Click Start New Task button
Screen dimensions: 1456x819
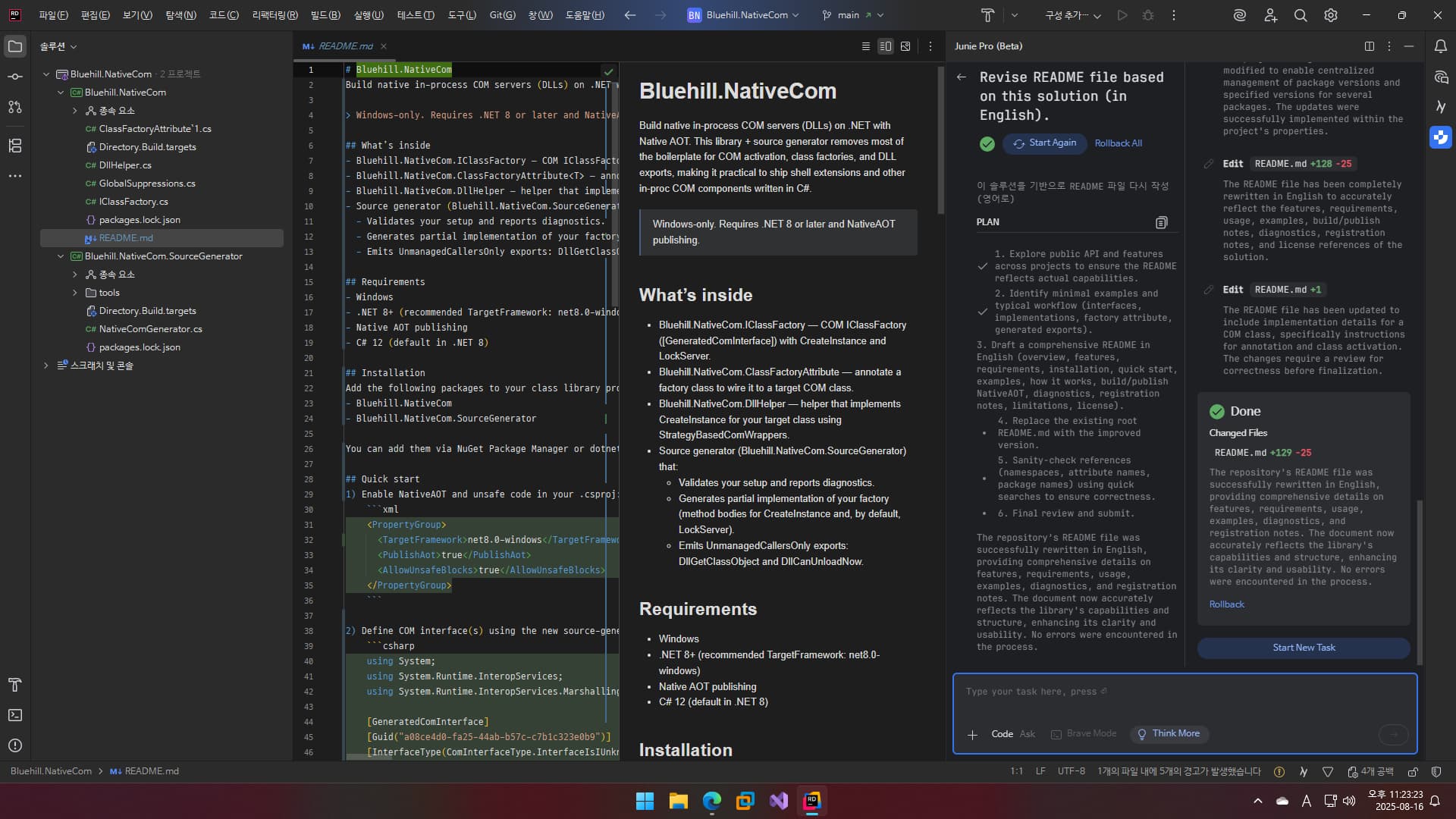pyautogui.click(x=1304, y=648)
